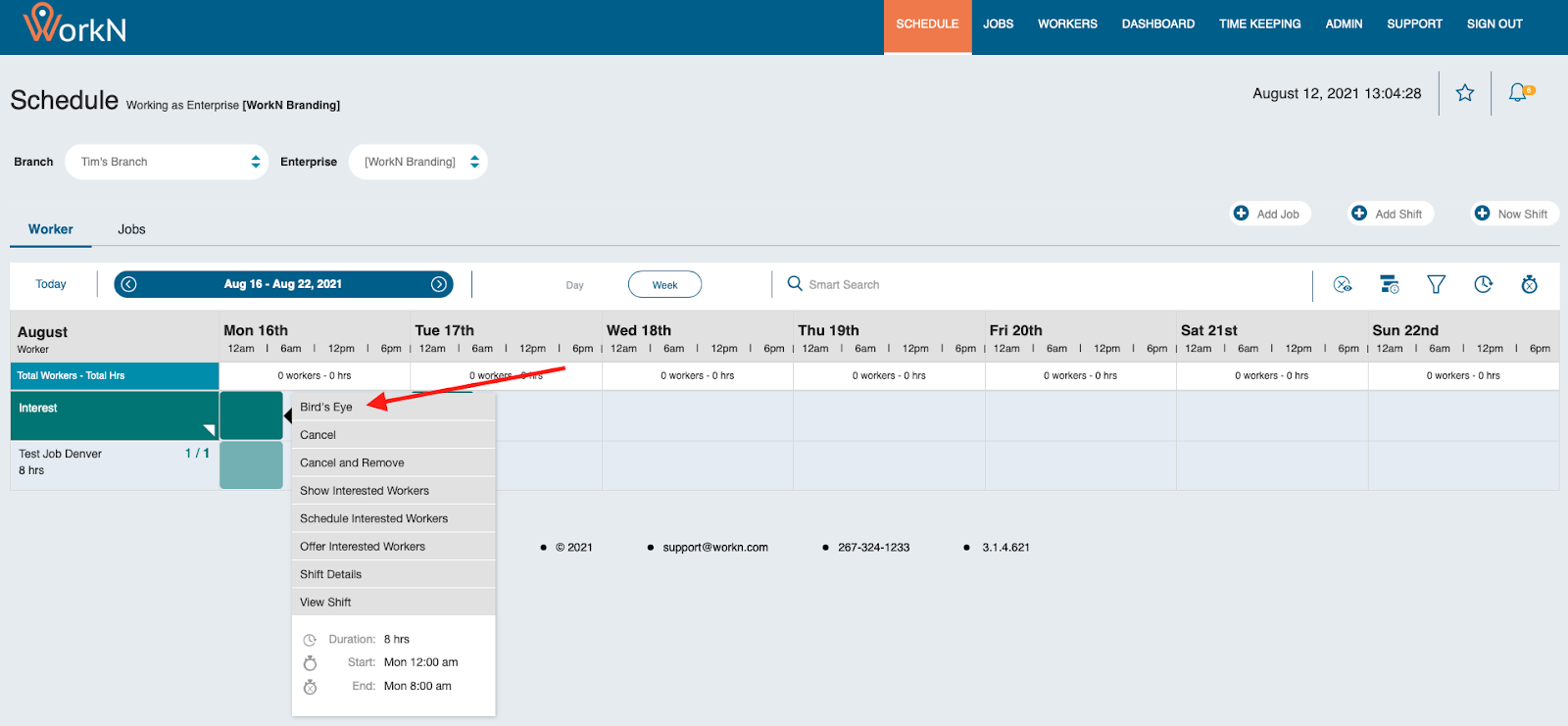Screen dimensions: 1568x726
Task: Click the Start stopwatch icon in popup
Action: coord(310,663)
